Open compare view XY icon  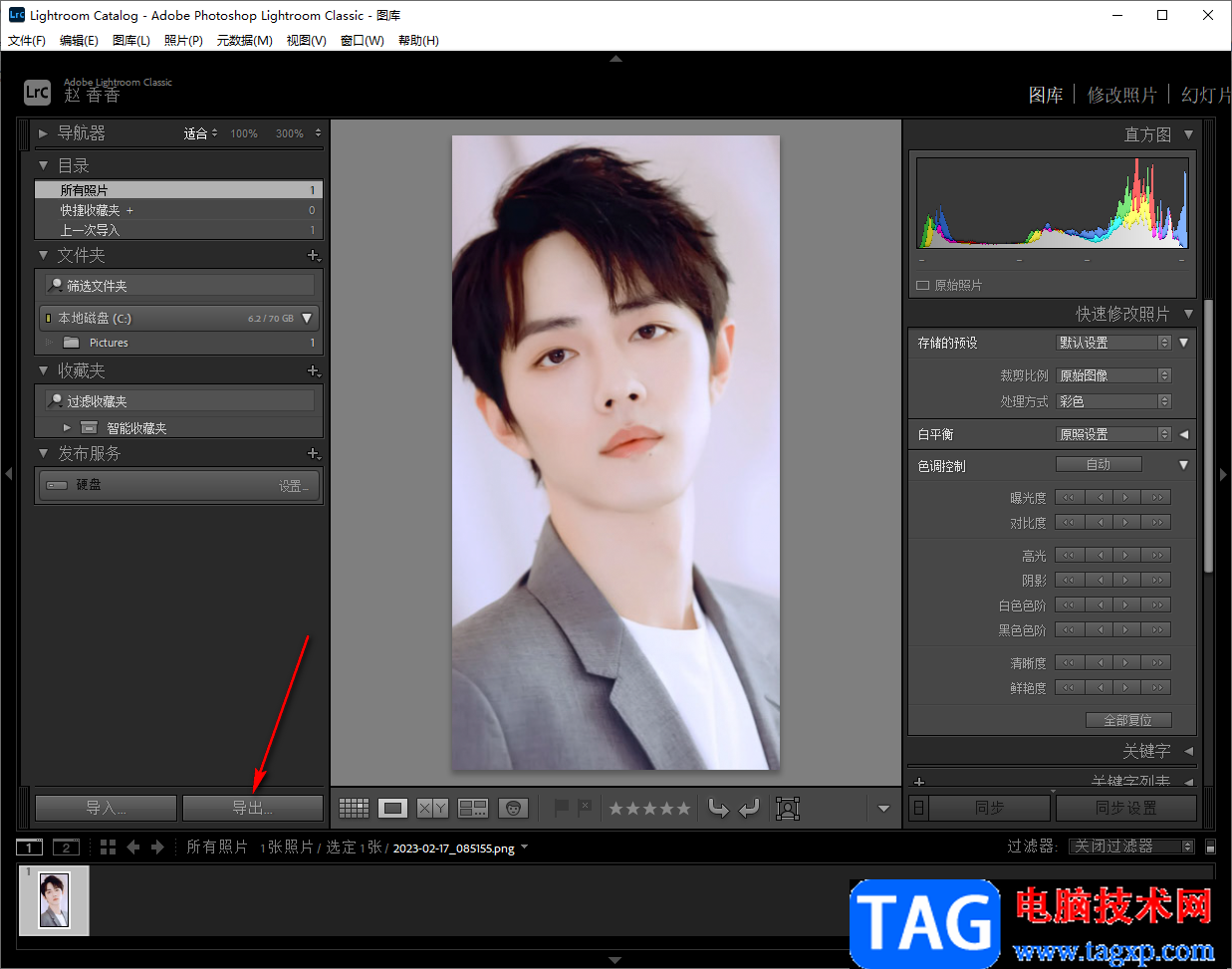pyautogui.click(x=432, y=809)
